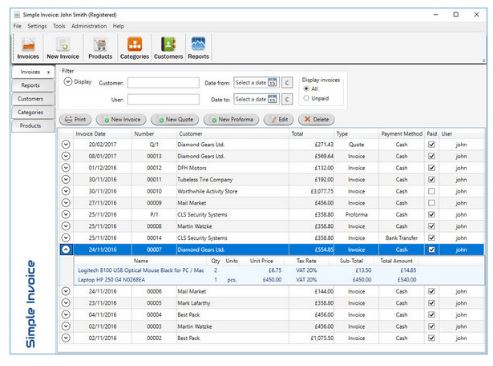Open the Invoices toolbar icon
Image resolution: width=493 pixels, height=366 pixels.
28,48
